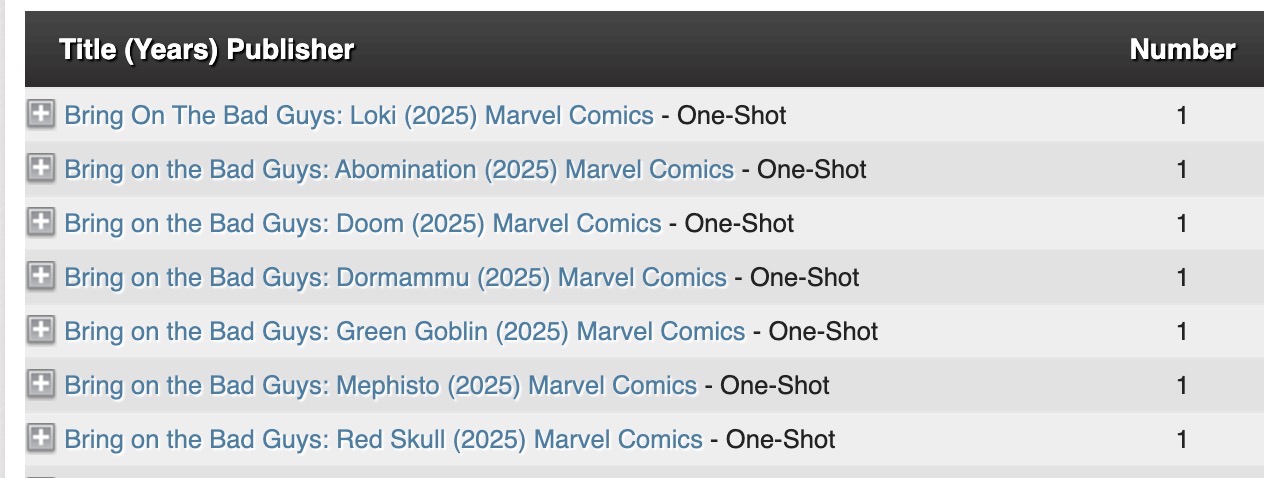Expand the Loki one-shot row
Viewport: 1264px width, 478px height.
(x=40, y=115)
